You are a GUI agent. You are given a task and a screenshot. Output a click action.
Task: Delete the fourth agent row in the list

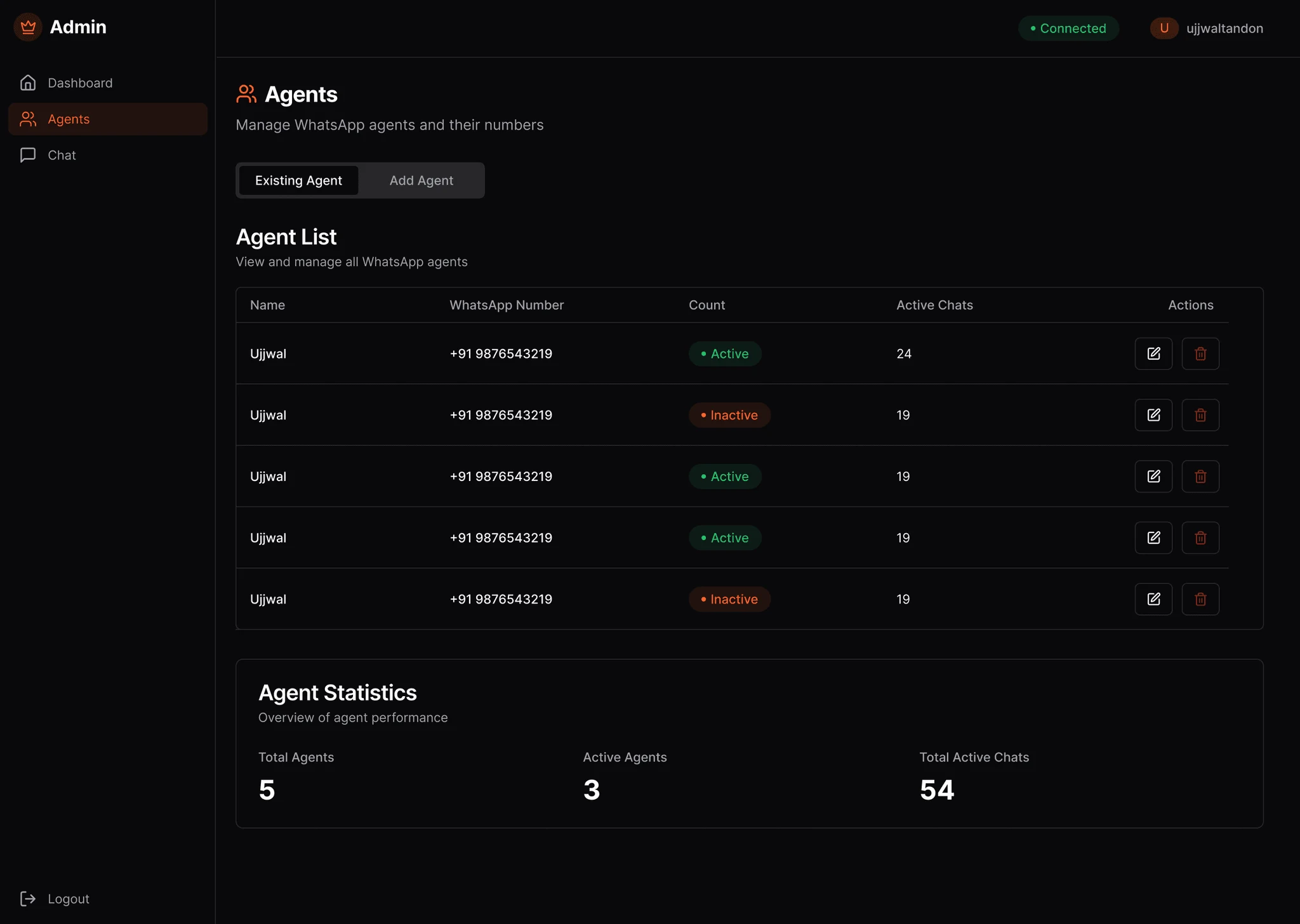click(1200, 538)
